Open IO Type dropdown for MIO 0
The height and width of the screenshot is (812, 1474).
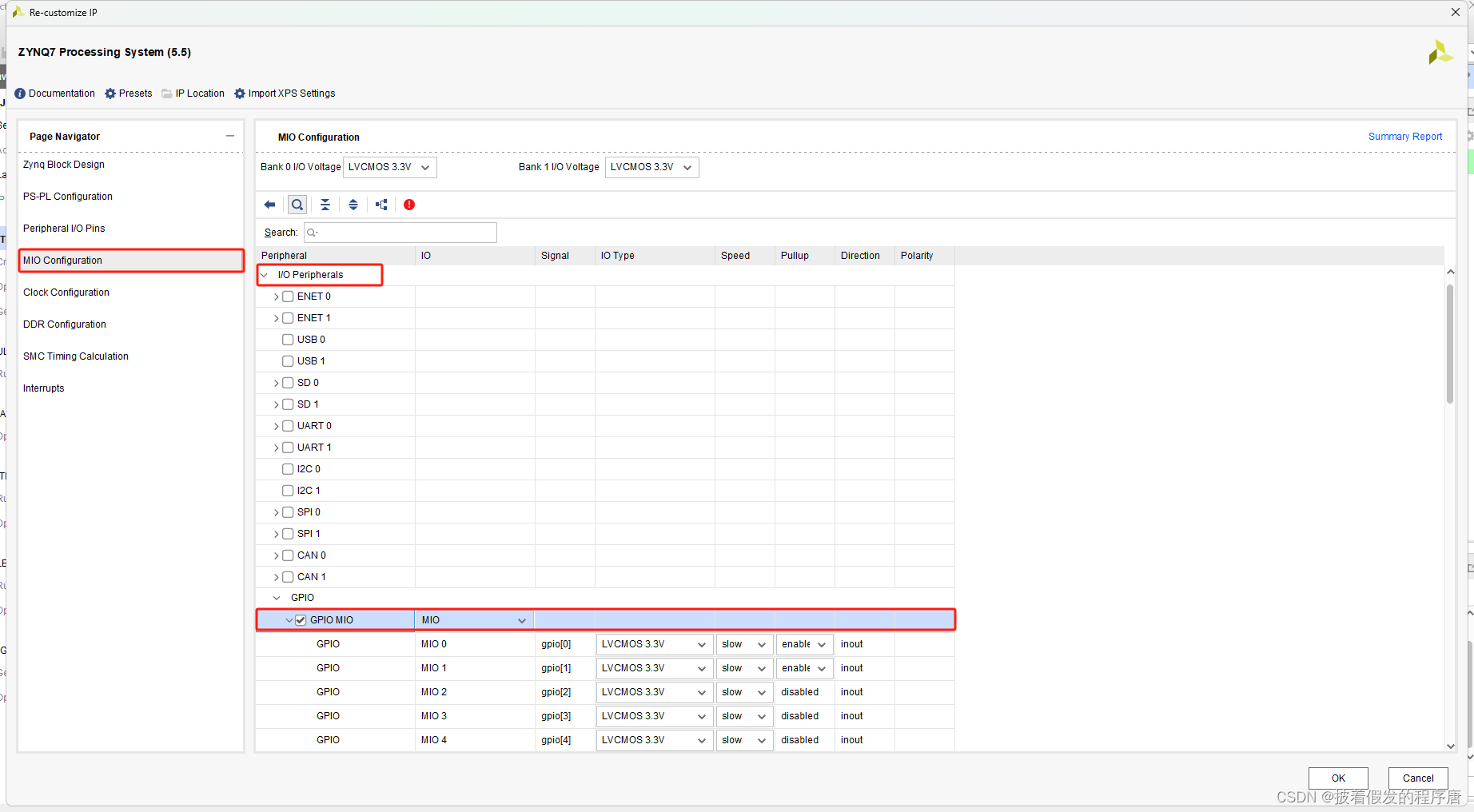(x=654, y=644)
